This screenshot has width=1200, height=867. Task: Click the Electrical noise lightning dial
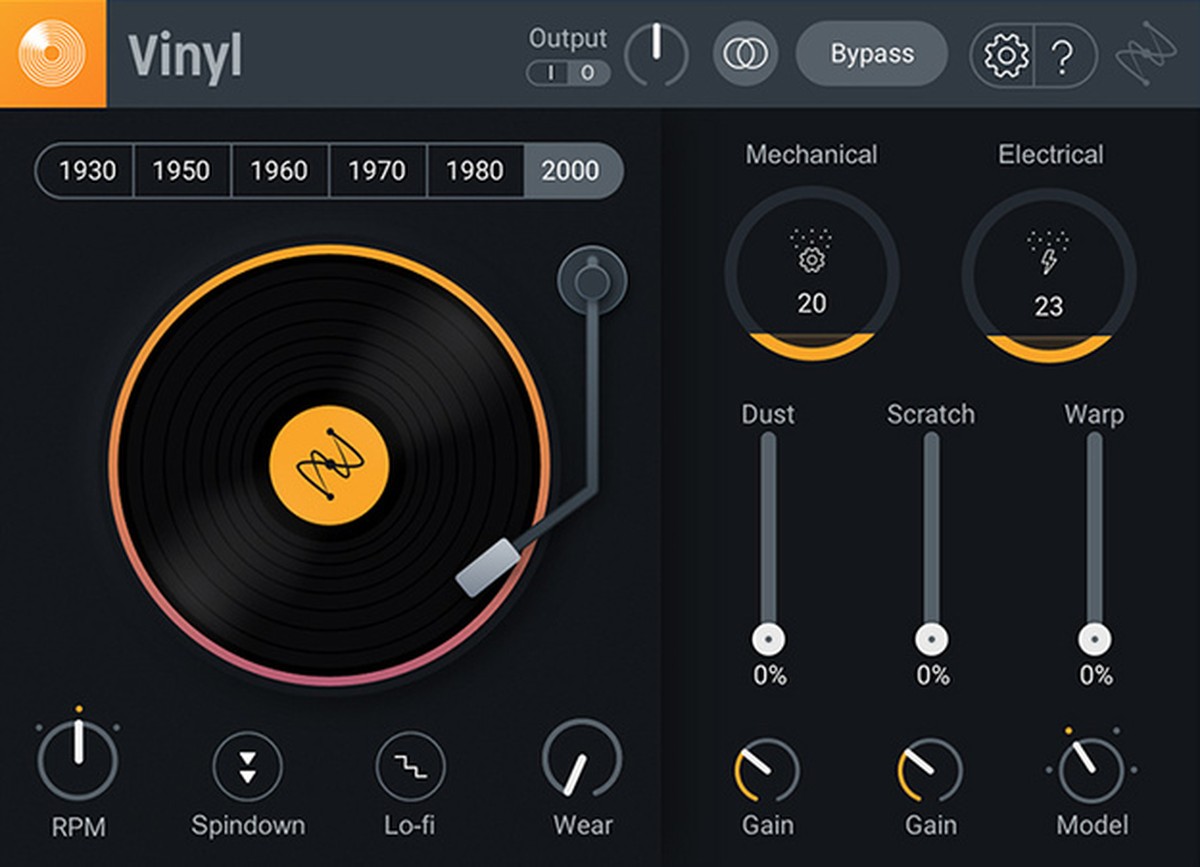coord(1048,273)
